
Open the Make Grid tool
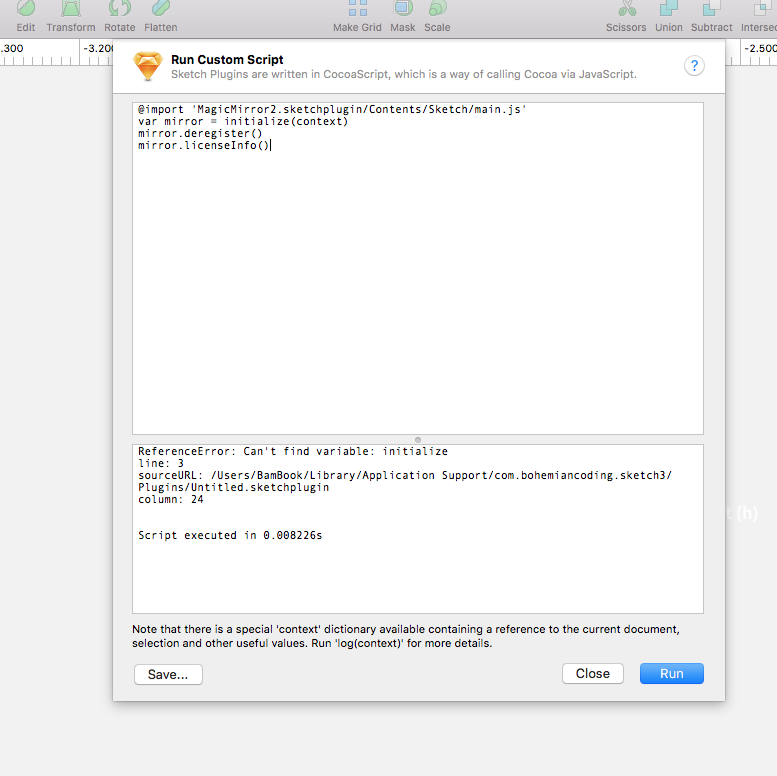357,16
